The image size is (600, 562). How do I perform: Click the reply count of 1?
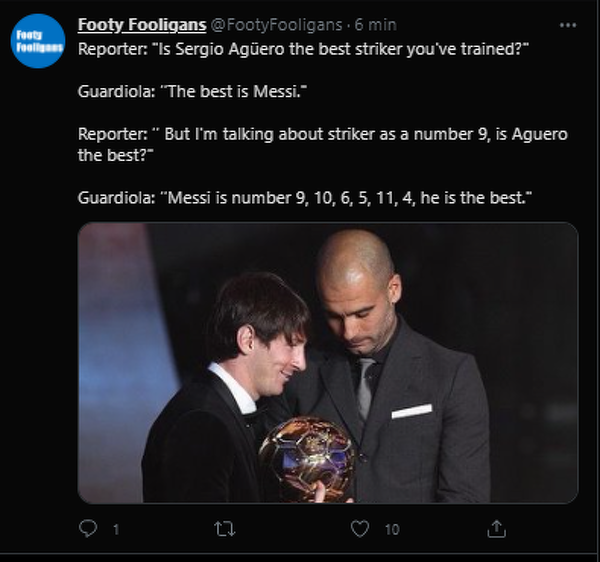116,529
